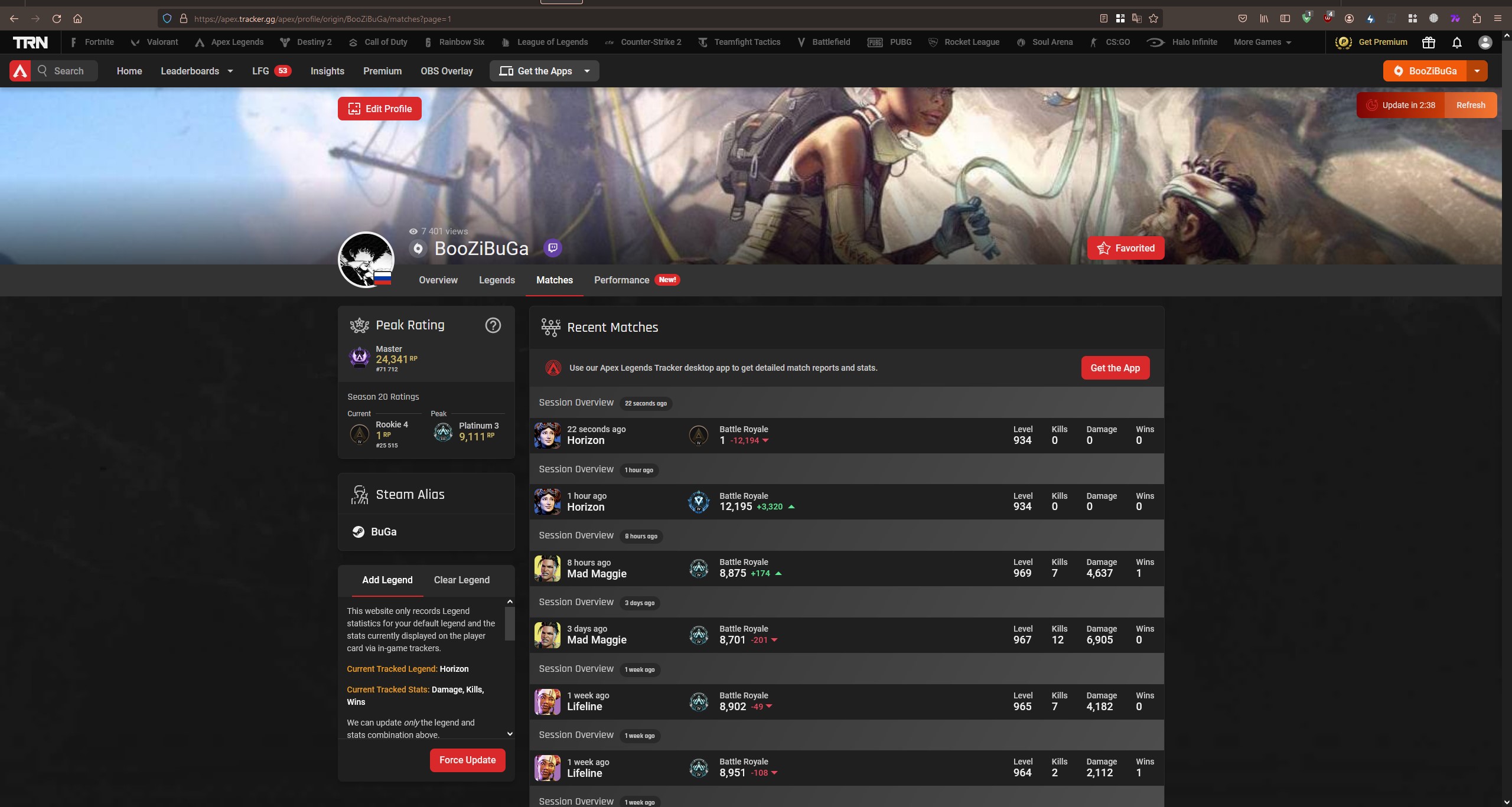Click the TRN logo
1512x807 pixels.
30,43
